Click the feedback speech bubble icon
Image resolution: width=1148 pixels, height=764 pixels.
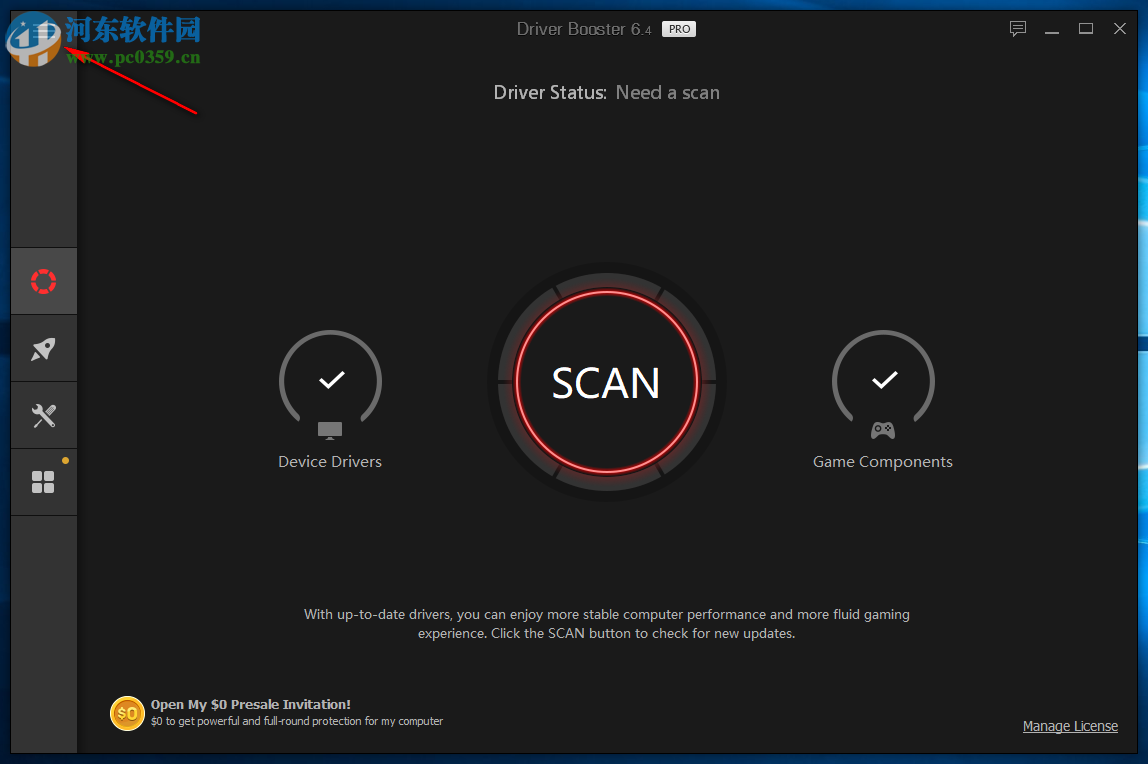(1018, 29)
